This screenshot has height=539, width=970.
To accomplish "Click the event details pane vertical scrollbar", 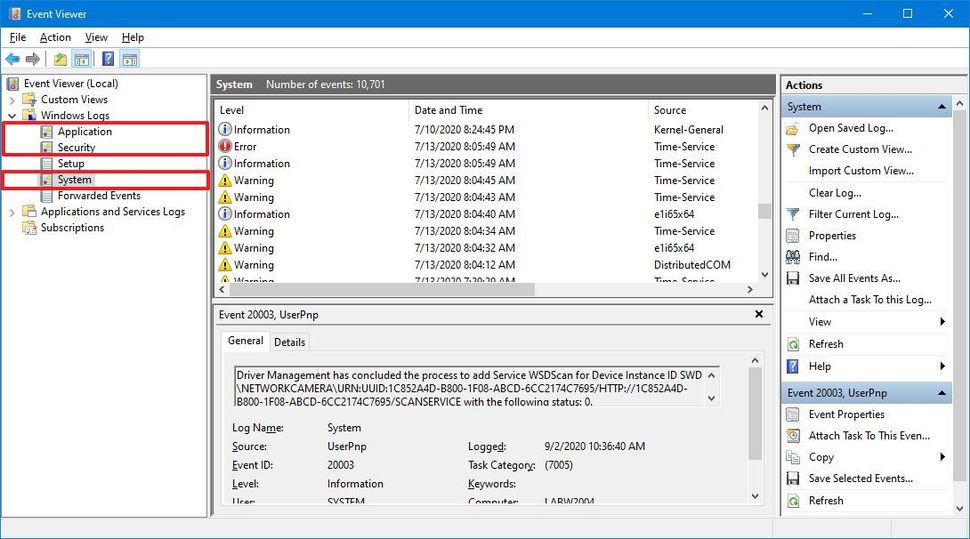I will click(x=755, y=428).
